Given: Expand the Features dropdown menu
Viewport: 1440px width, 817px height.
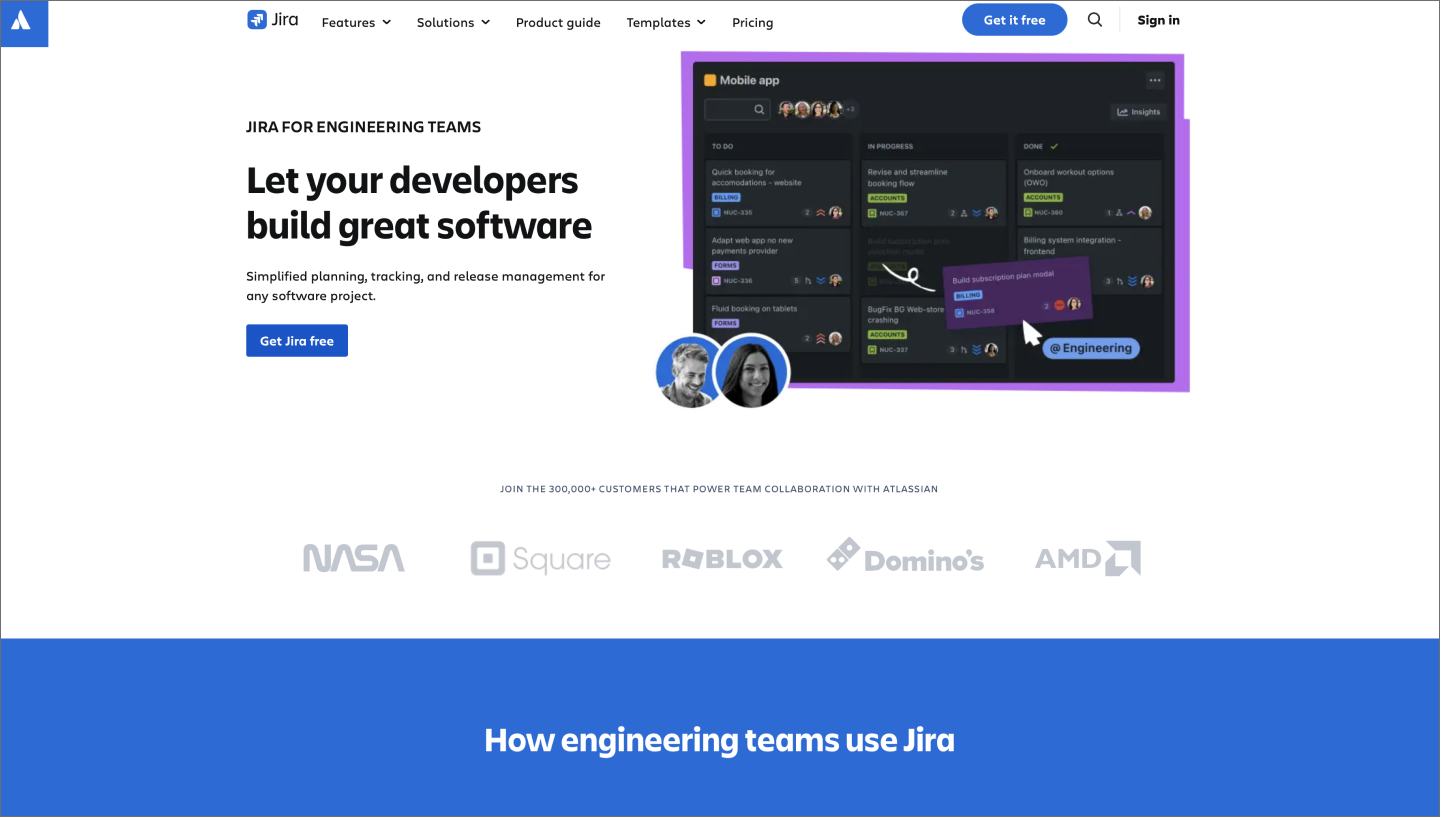Looking at the screenshot, I should tap(356, 22).
